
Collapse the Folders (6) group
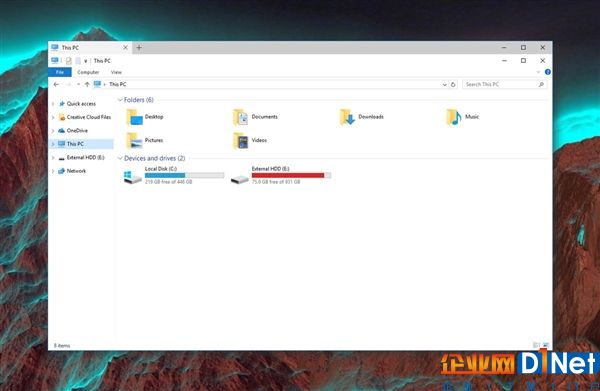(x=120, y=100)
